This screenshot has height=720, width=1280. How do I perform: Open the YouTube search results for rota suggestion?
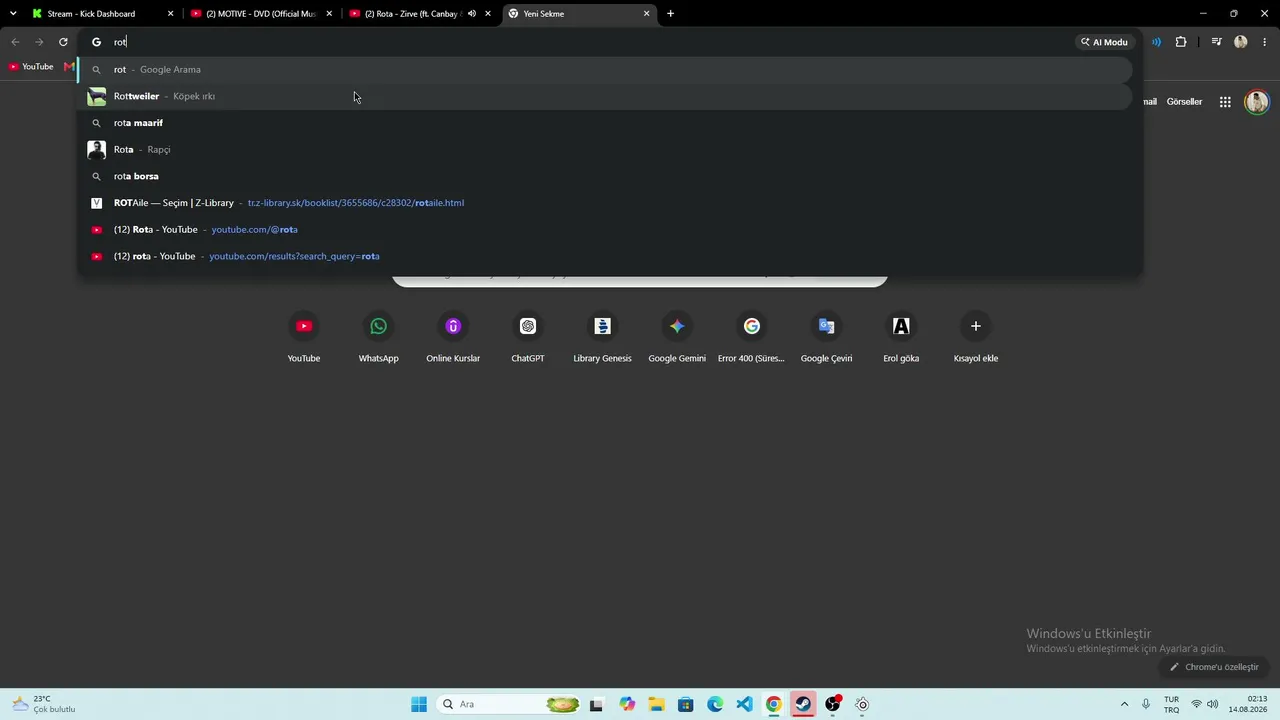click(x=605, y=256)
